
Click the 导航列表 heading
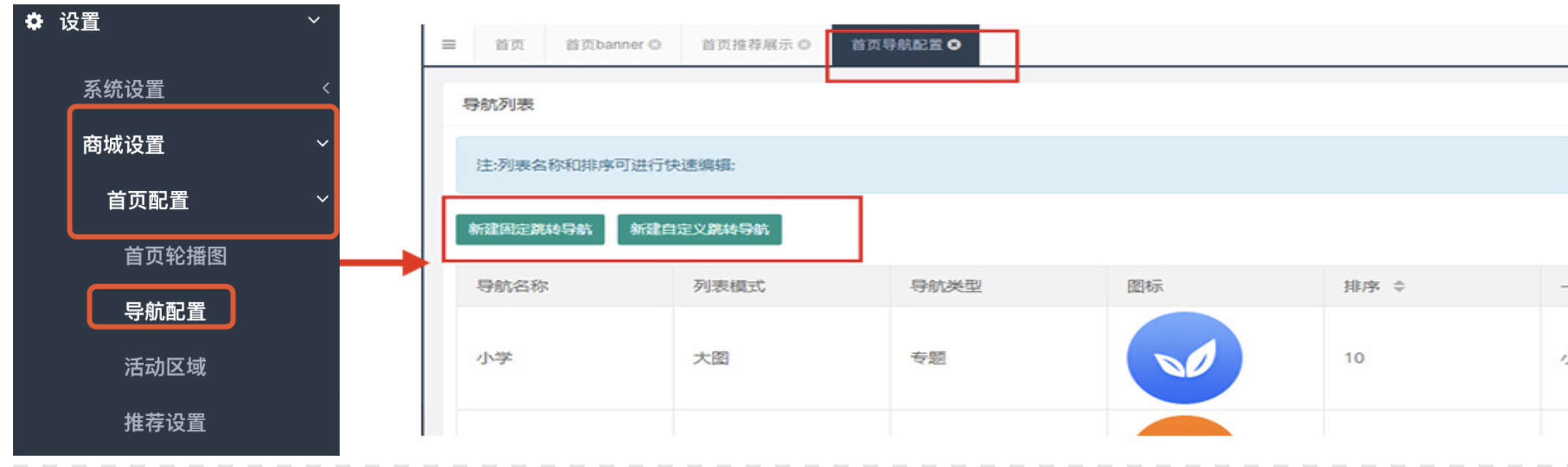pyautogui.click(x=498, y=105)
